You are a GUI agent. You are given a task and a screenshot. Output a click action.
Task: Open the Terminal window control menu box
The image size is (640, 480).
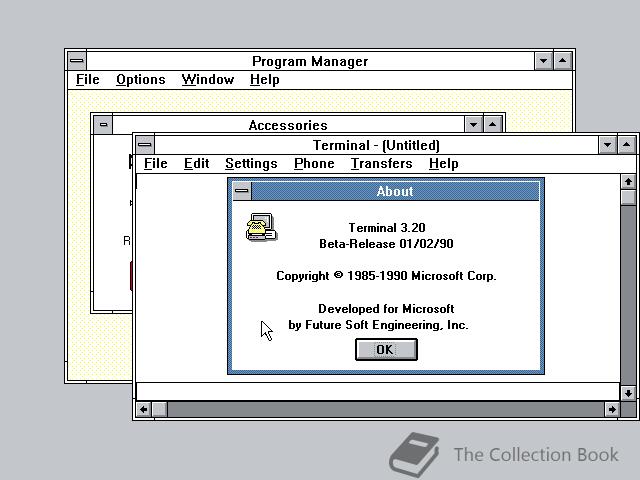point(144,144)
